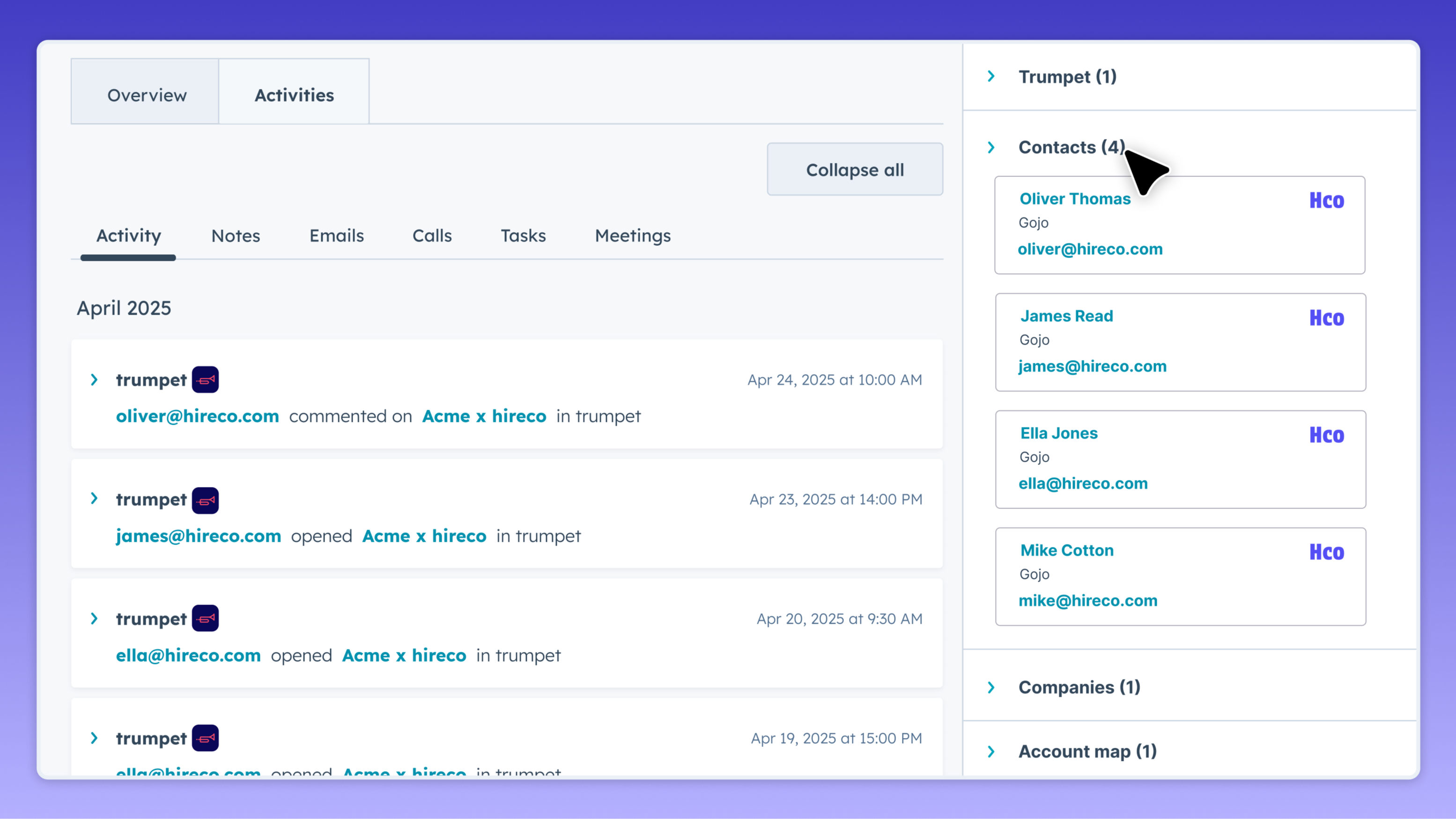Screen dimensions: 1456x819
Task: Collapse the Contacts (4) section chevron
Action: [x=991, y=148]
